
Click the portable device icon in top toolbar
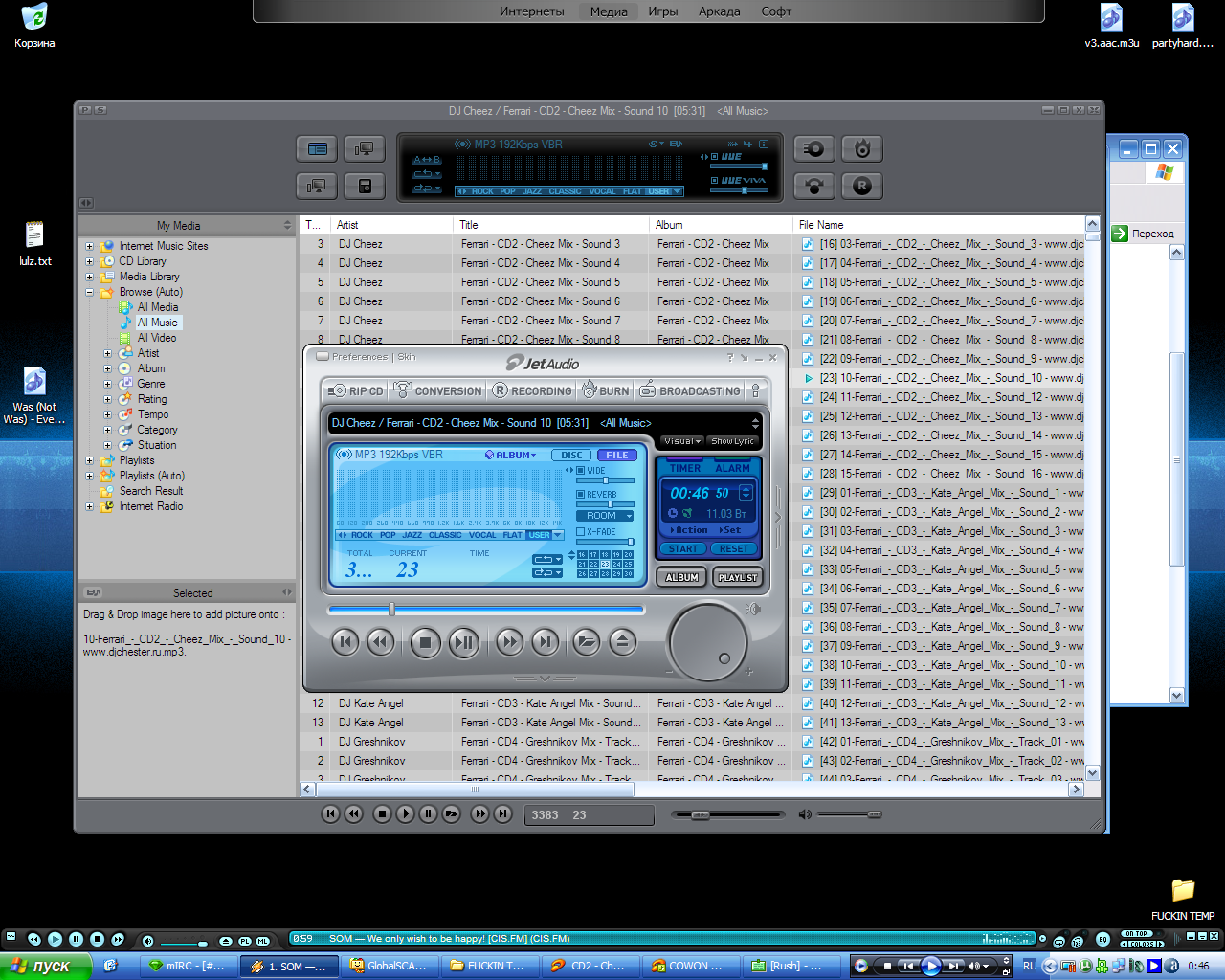365,186
